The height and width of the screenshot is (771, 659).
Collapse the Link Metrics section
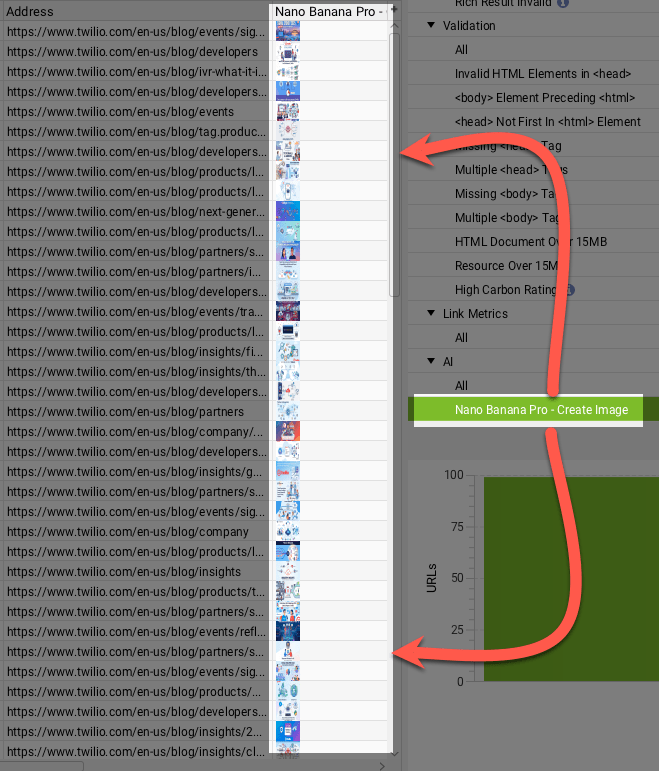(x=431, y=313)
